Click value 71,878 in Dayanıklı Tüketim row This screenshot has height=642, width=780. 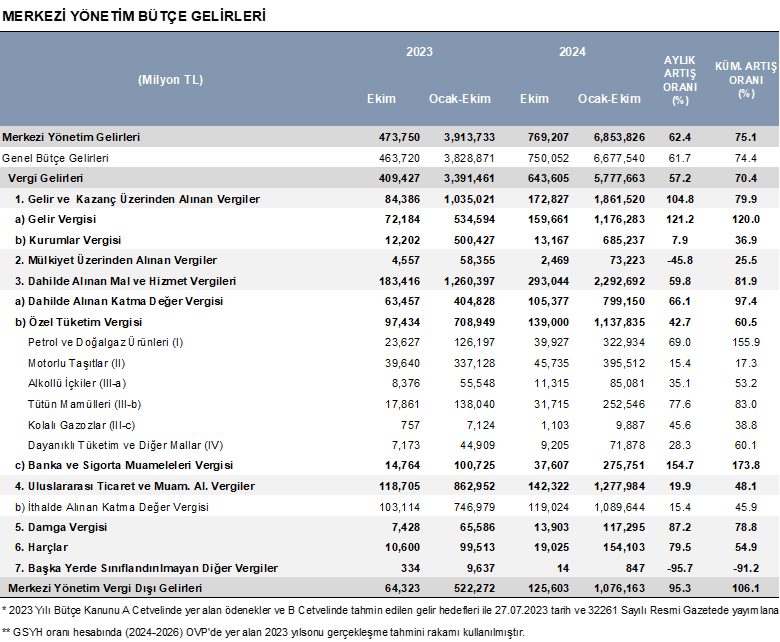pyautogui.click(x=627, y=446)
